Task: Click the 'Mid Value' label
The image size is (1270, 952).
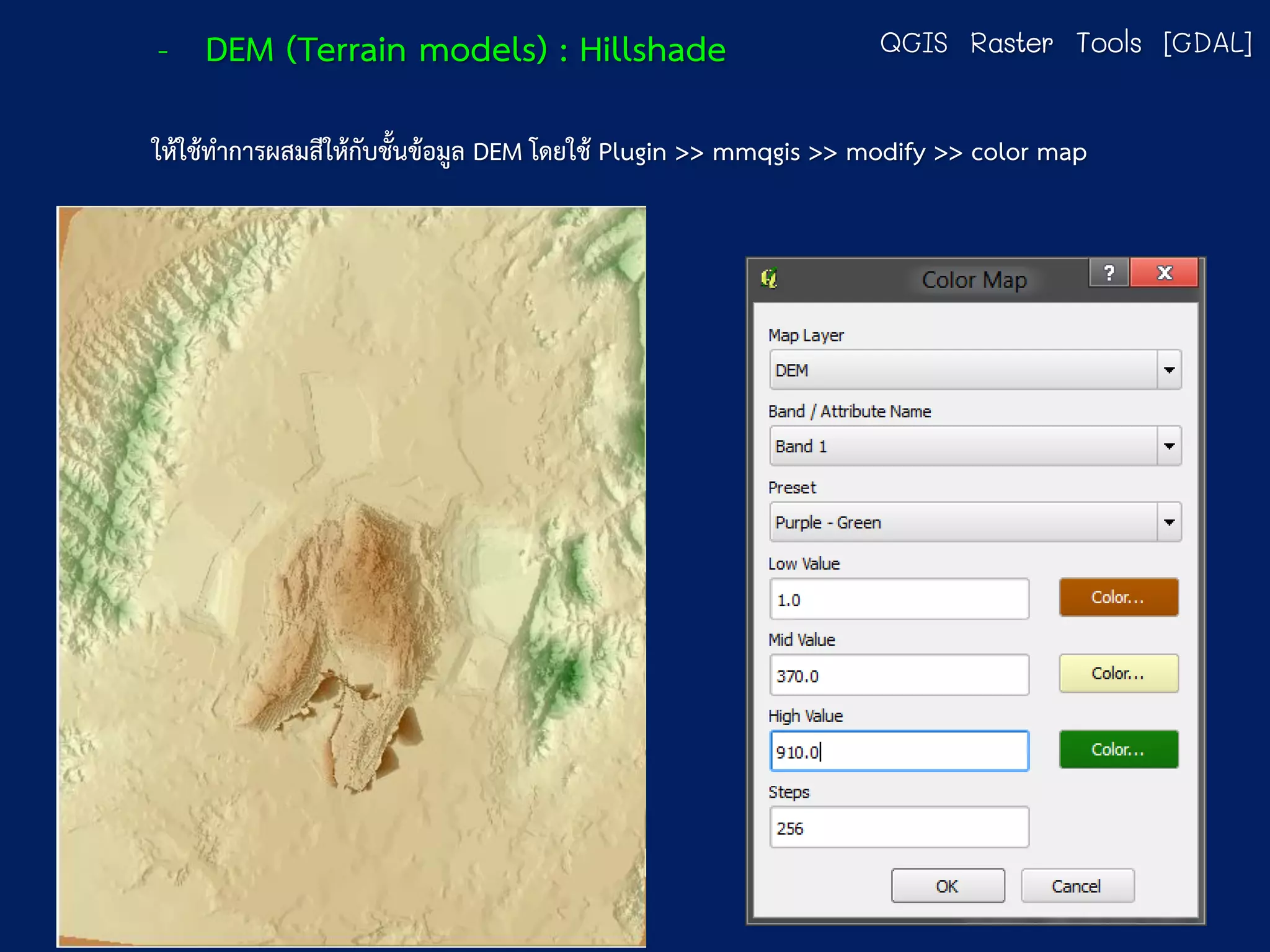Action: (802, 640)
